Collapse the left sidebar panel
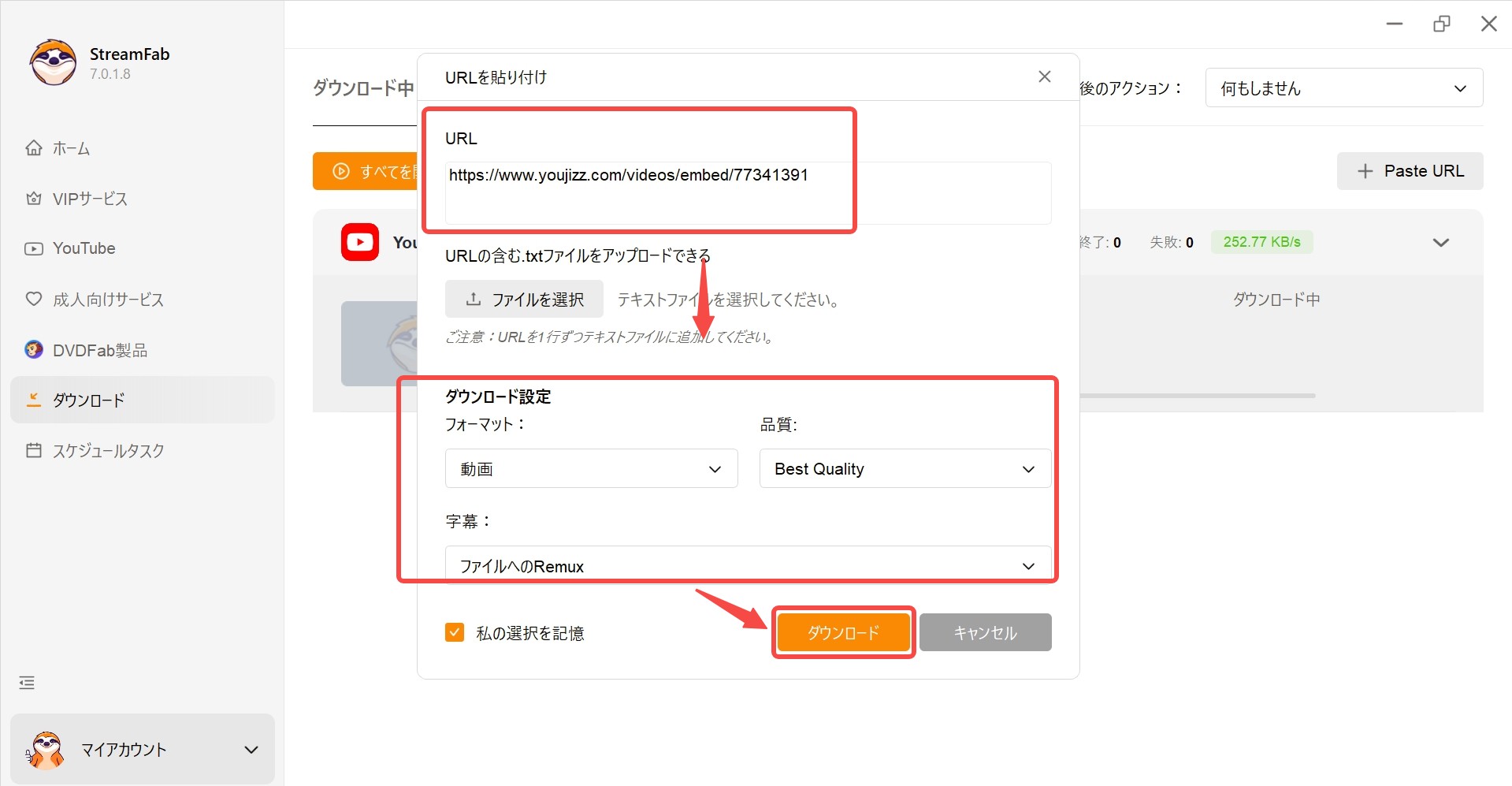Screen dimensions: 1512x786 coord(26,682)
